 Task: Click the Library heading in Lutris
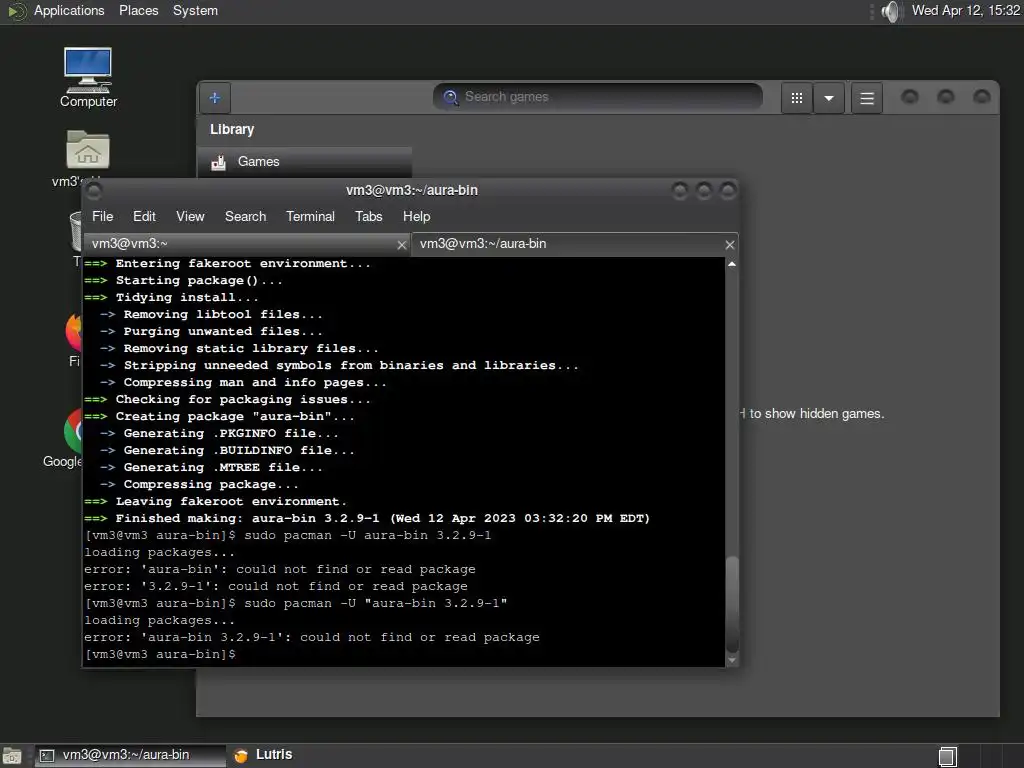[x=232, y=129]
